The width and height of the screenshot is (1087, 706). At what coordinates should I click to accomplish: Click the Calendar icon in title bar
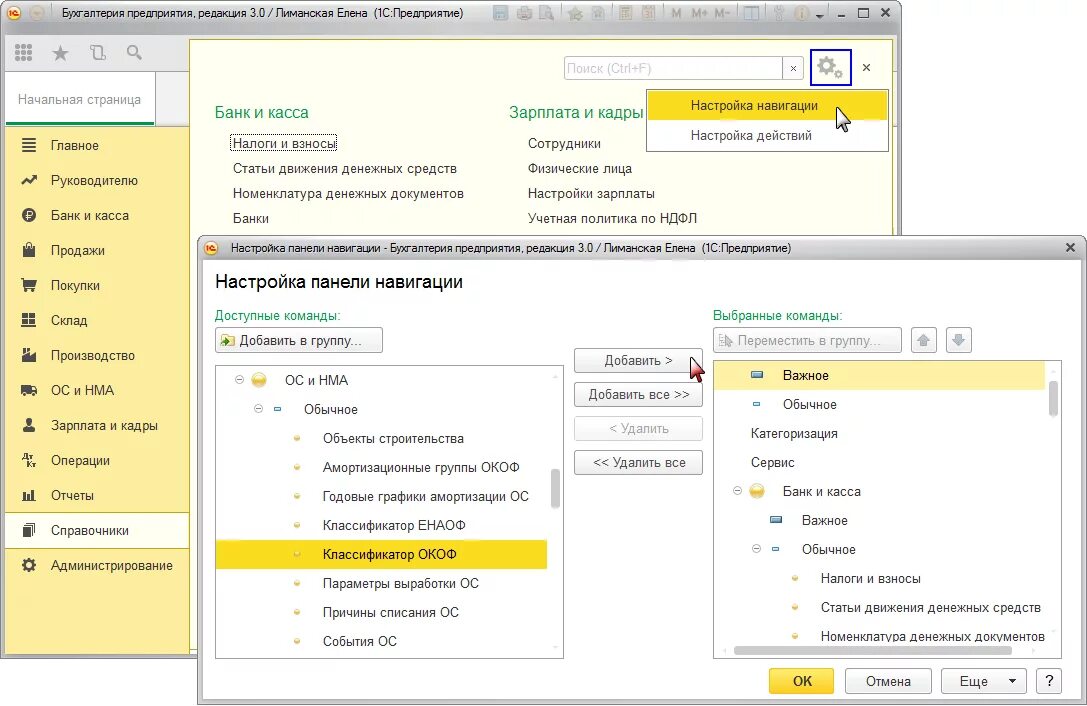[647, 13]
